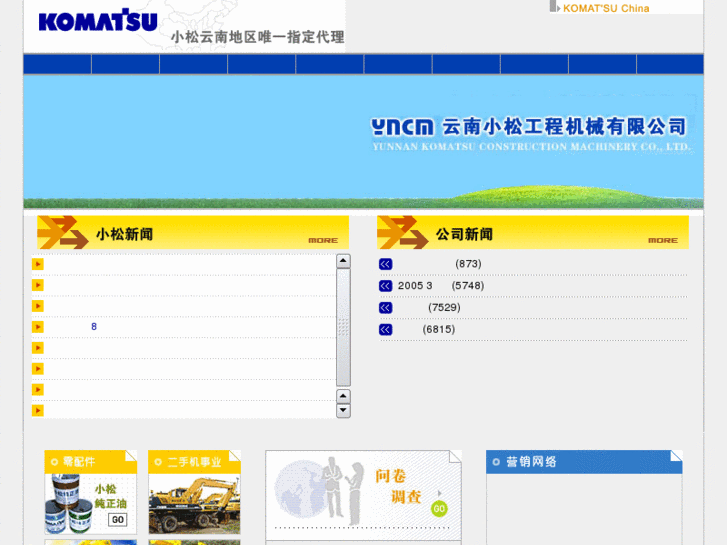Click MORE in the 公司新闻 header
The image size is (727, 545).
point(663,240)
